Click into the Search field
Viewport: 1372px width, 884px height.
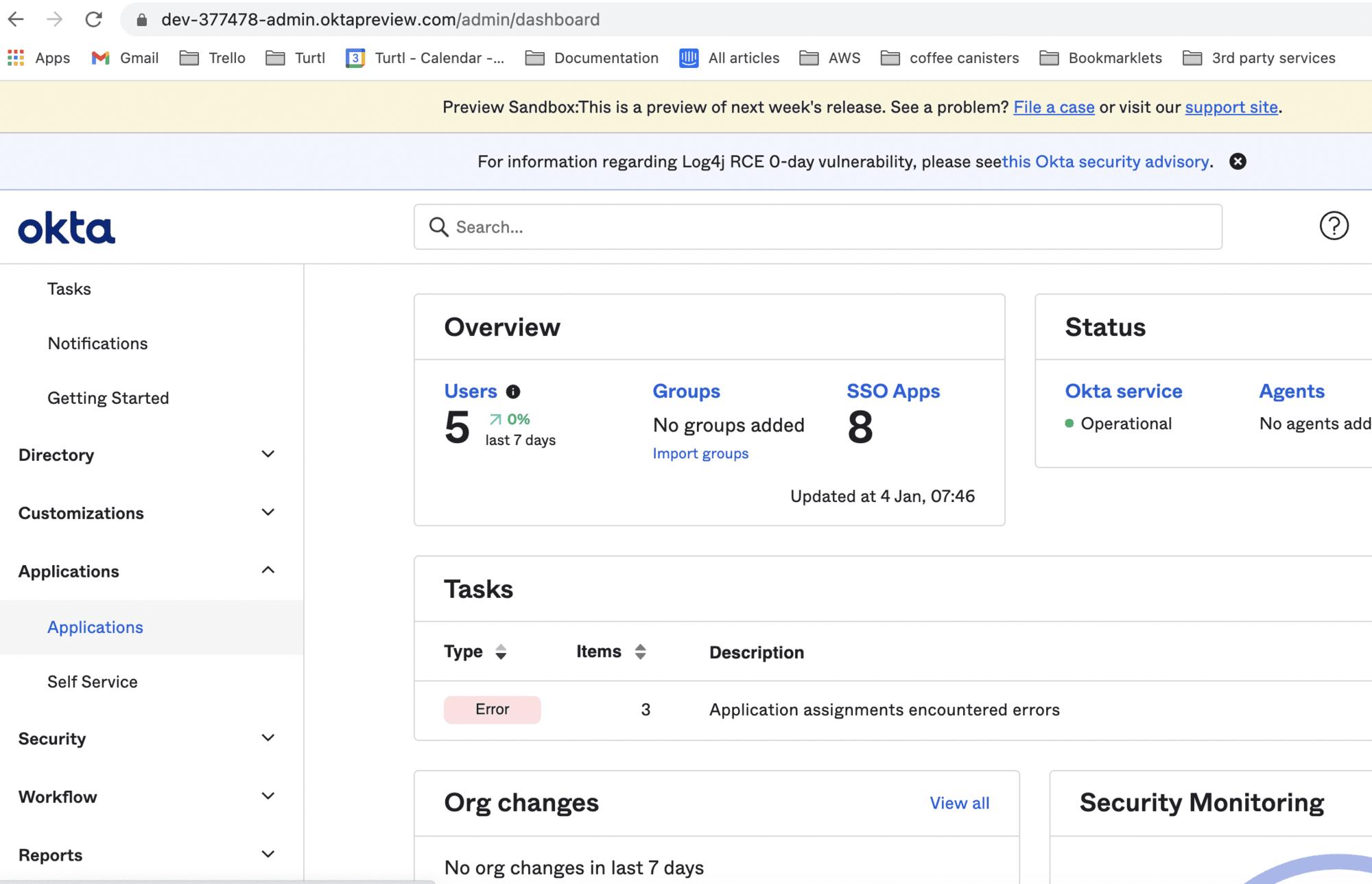point(816,227)
